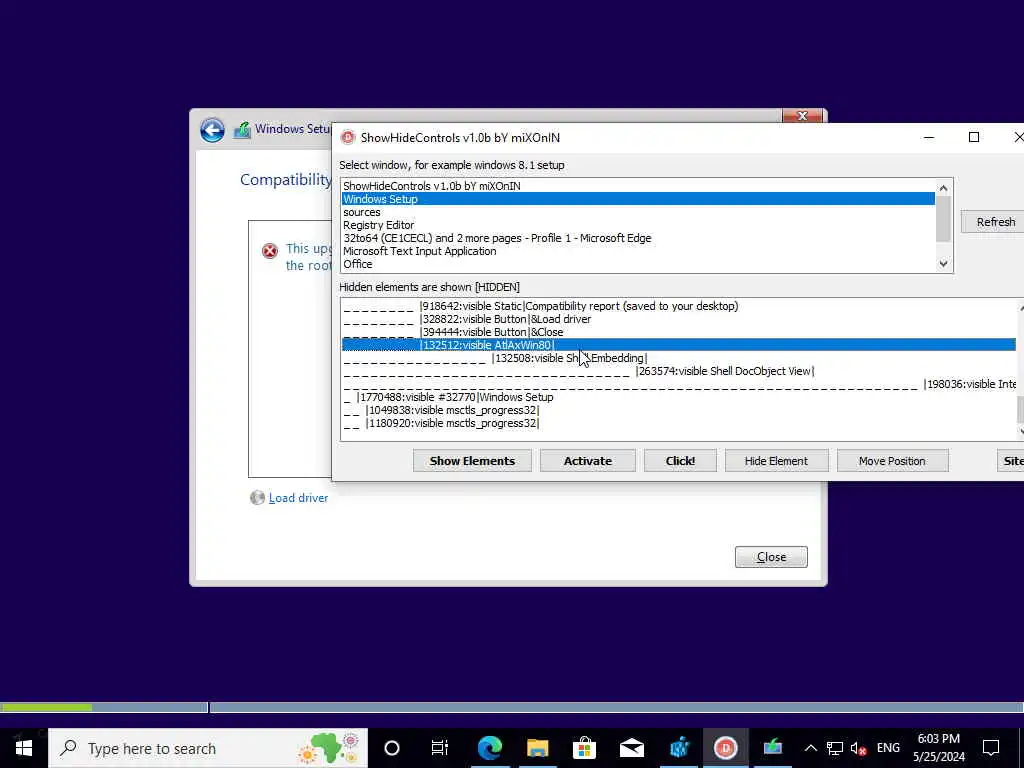Open the network status tray icon
The width and height of the screenshot is (1024, 768).
pos(835,748)
